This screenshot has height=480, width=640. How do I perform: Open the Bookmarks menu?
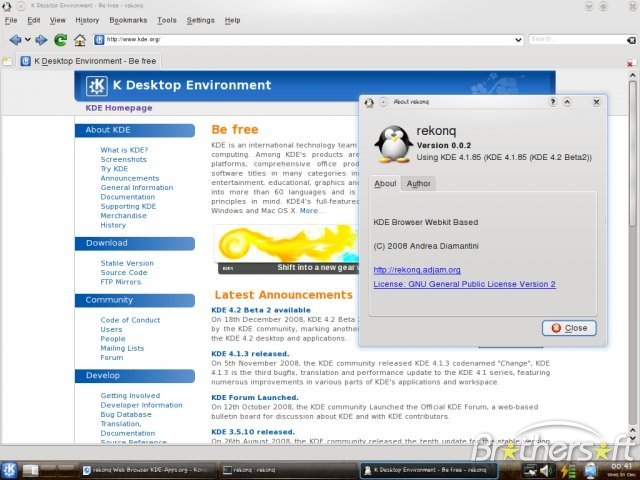pyautogui.click(x=127, y=20)
